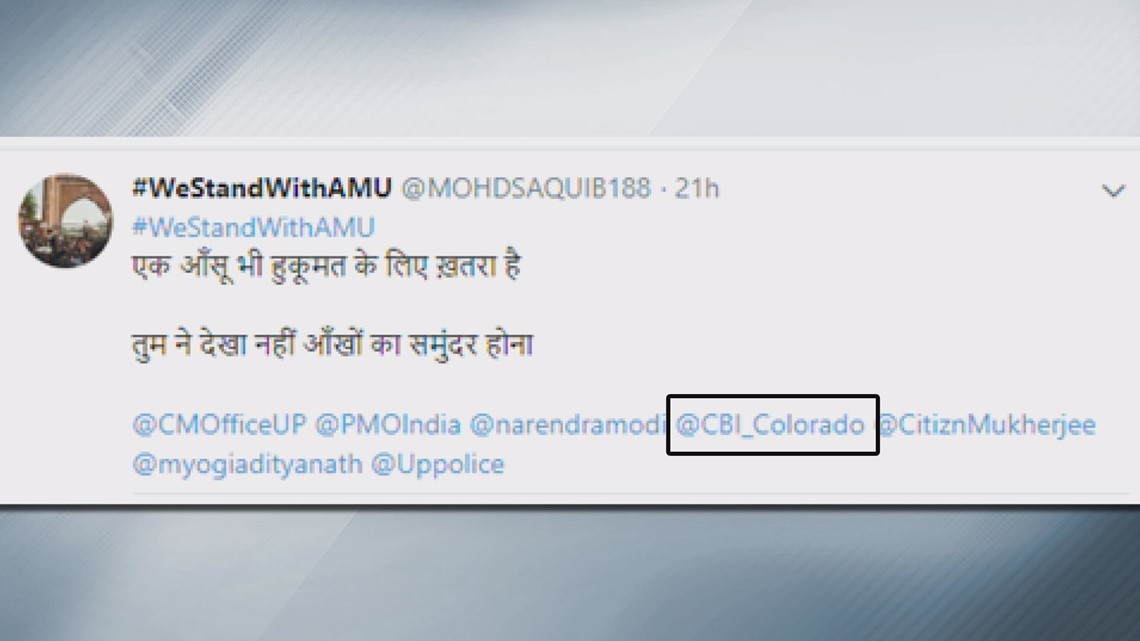Visit the @myogiadityanath mention
Screen dimensions: 1140x641
click(x=247, y=464)
